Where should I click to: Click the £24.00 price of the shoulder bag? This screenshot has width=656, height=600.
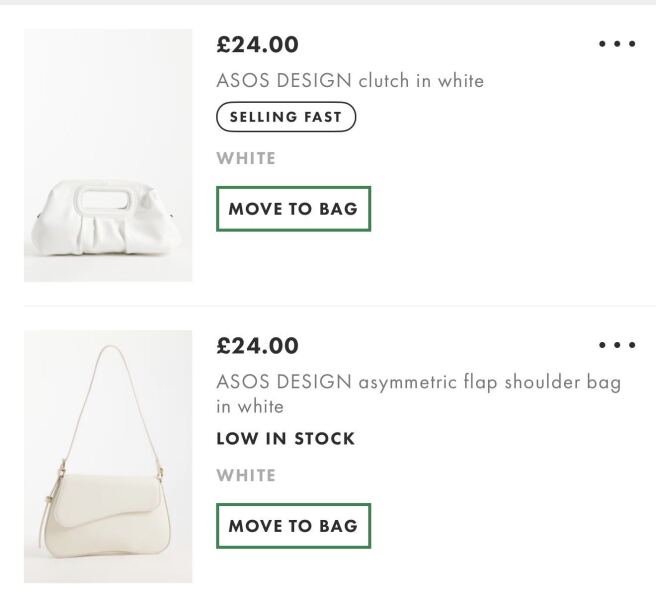tap(258, 346)
